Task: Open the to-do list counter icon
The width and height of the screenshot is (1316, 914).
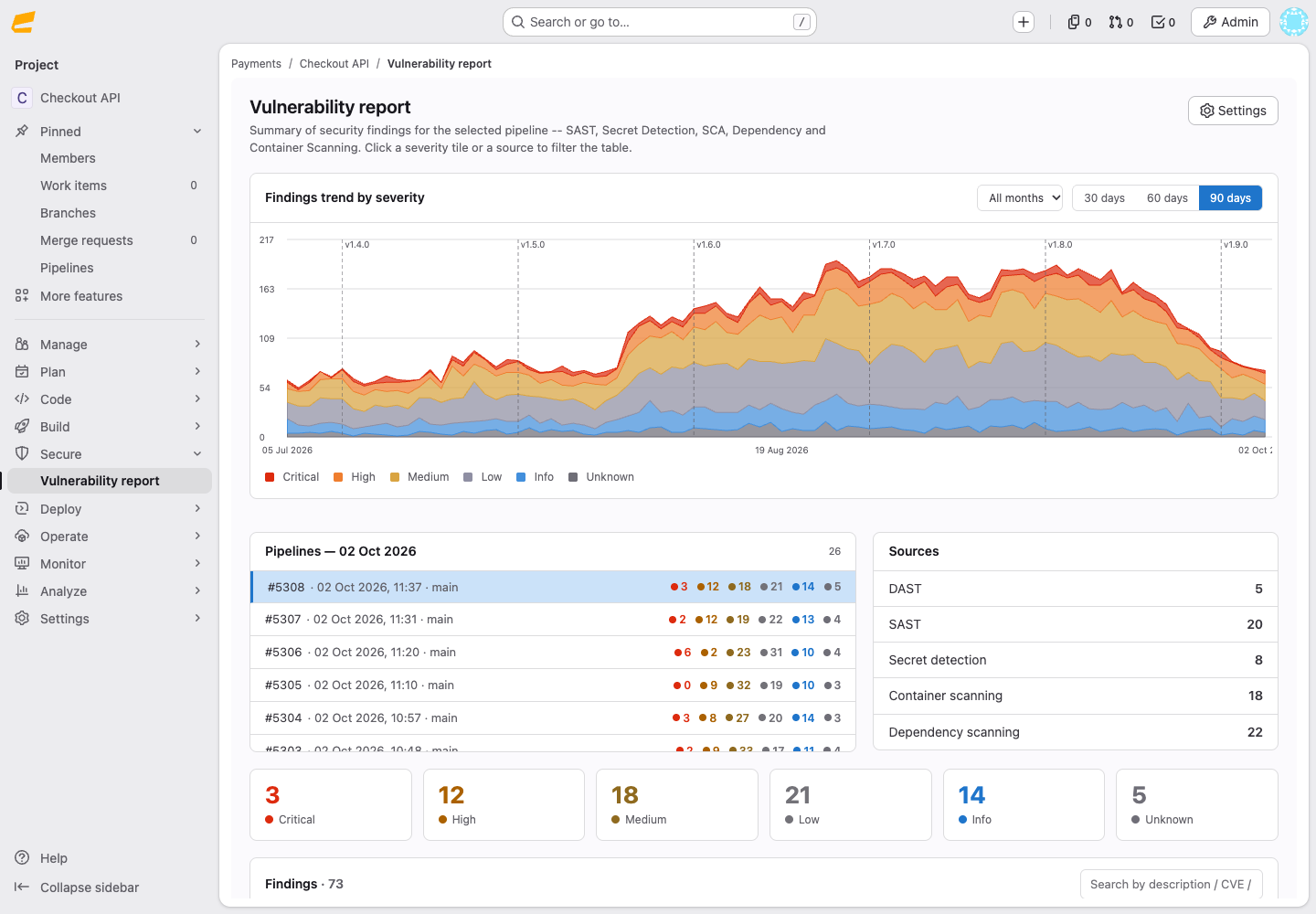Action: point(1163,22)
